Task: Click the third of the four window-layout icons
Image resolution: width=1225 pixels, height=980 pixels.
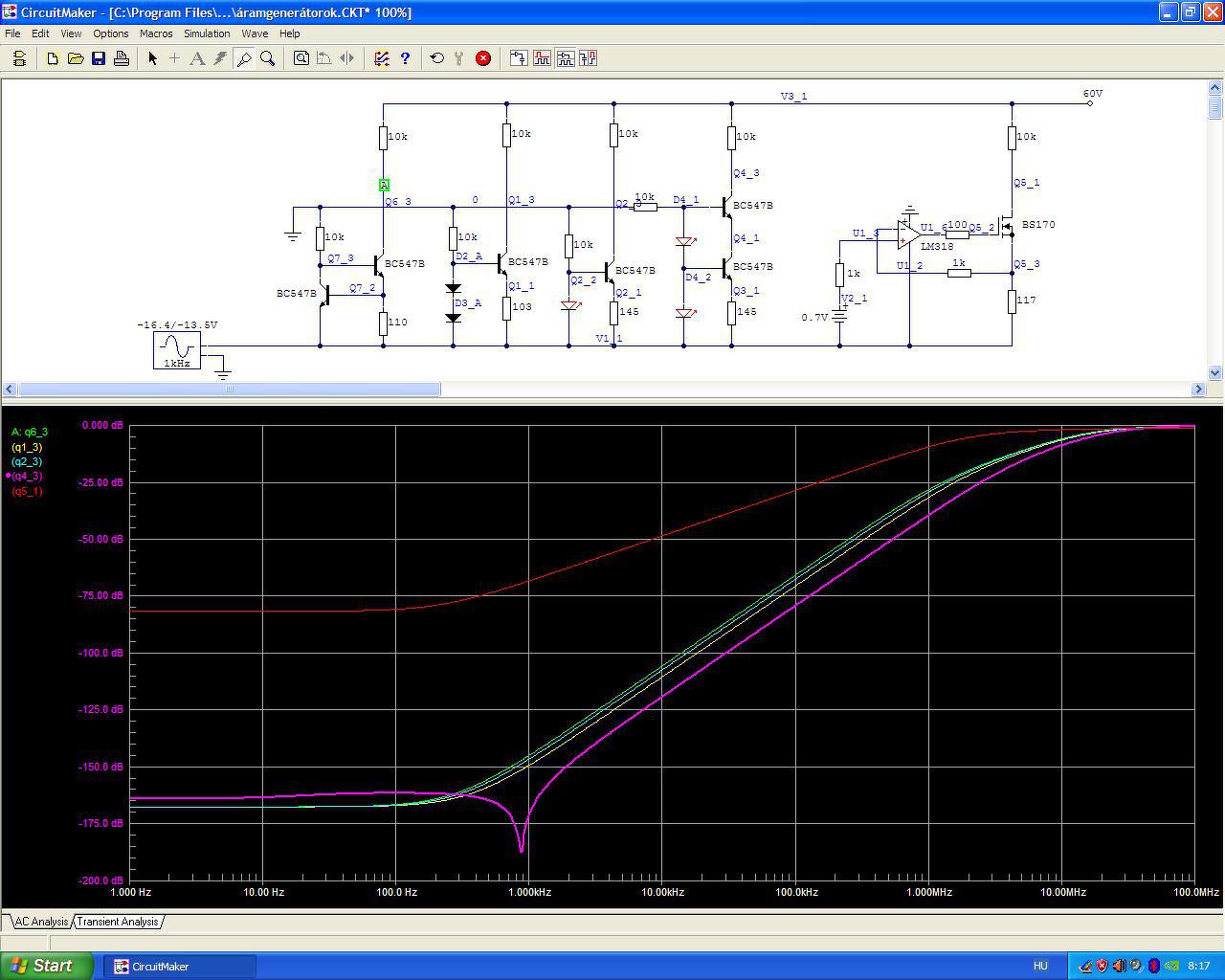Action: point(565,58)
